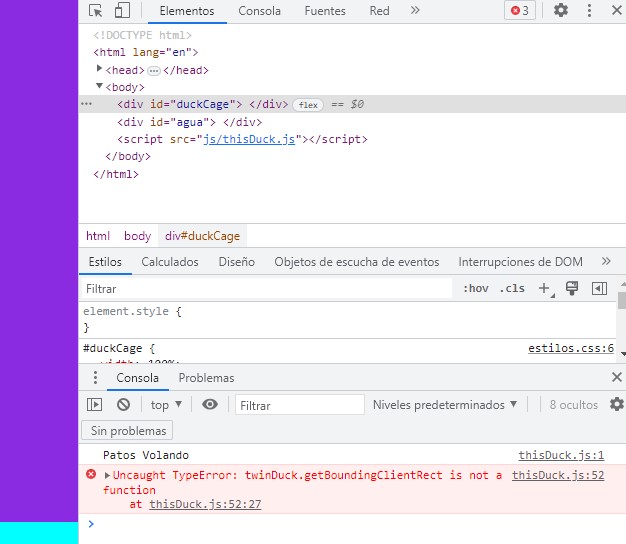This screenshot has height=544, width=626.
Task: Close the DevTools panel
Action: [x=616, y=10]
